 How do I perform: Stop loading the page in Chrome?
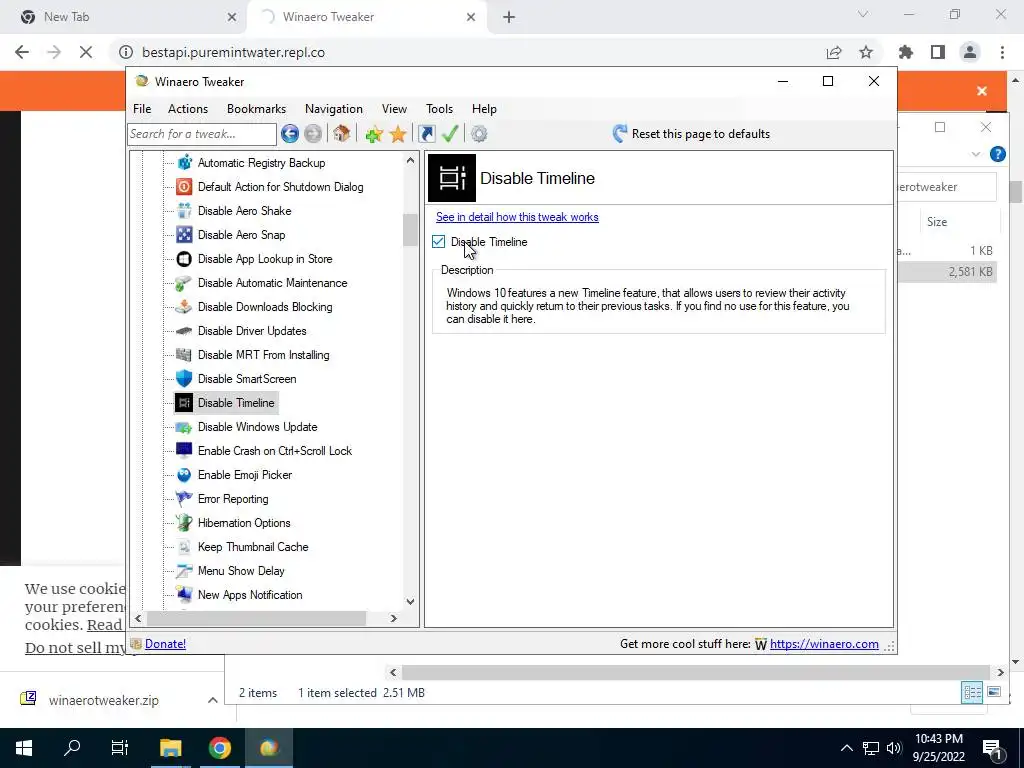coord(86,52)
